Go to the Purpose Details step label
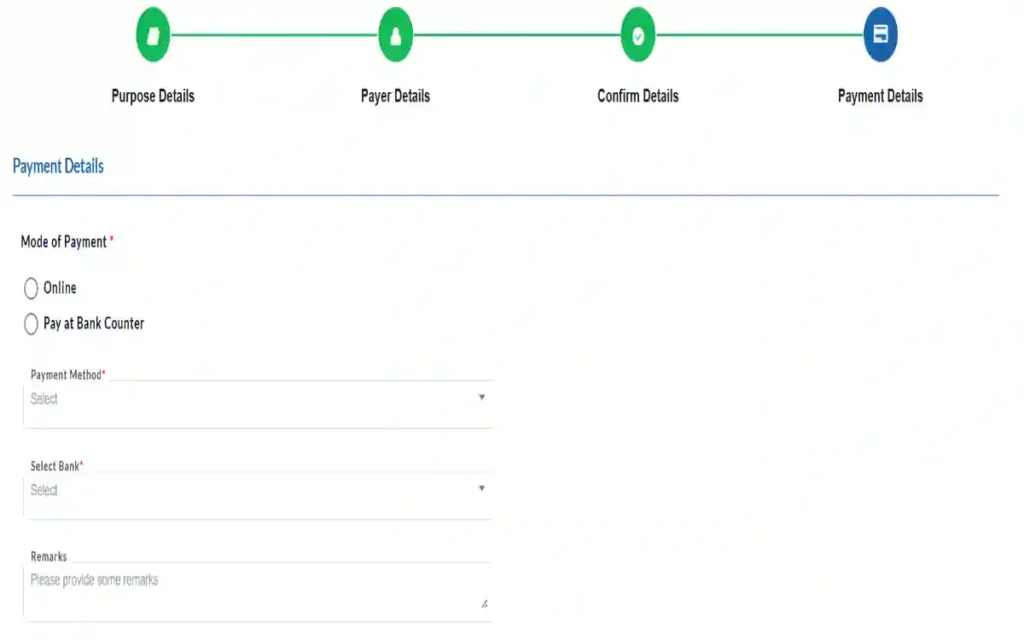Screen dimensions: 1024x640 153,97
